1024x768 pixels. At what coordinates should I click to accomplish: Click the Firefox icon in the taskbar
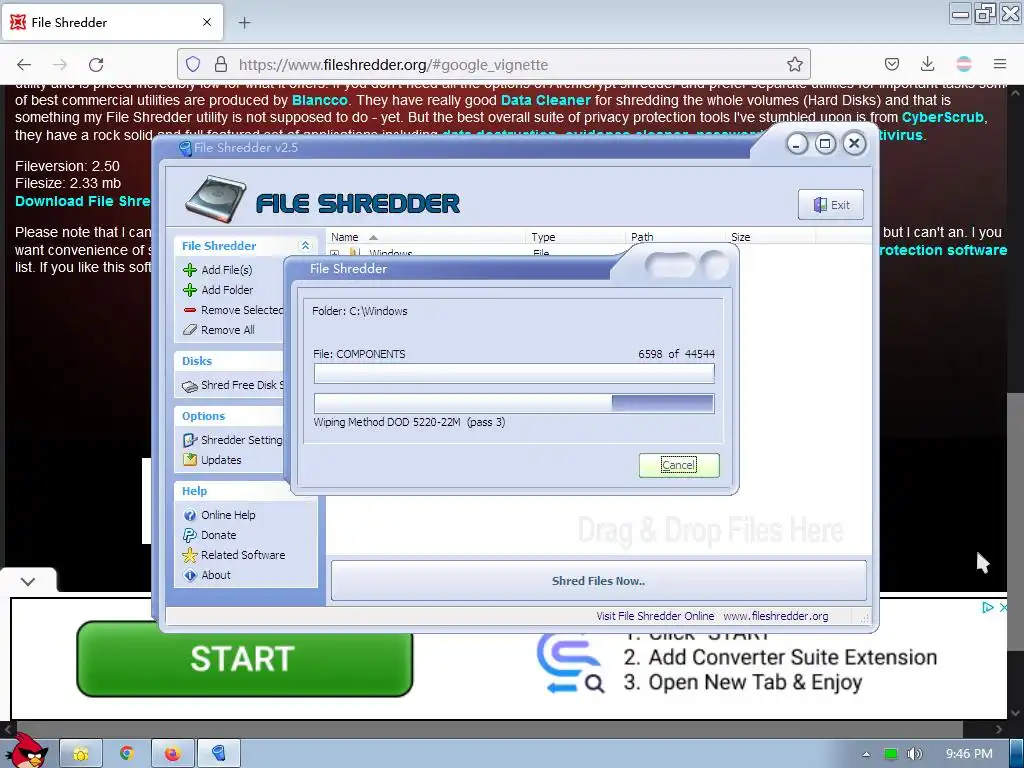172,754
